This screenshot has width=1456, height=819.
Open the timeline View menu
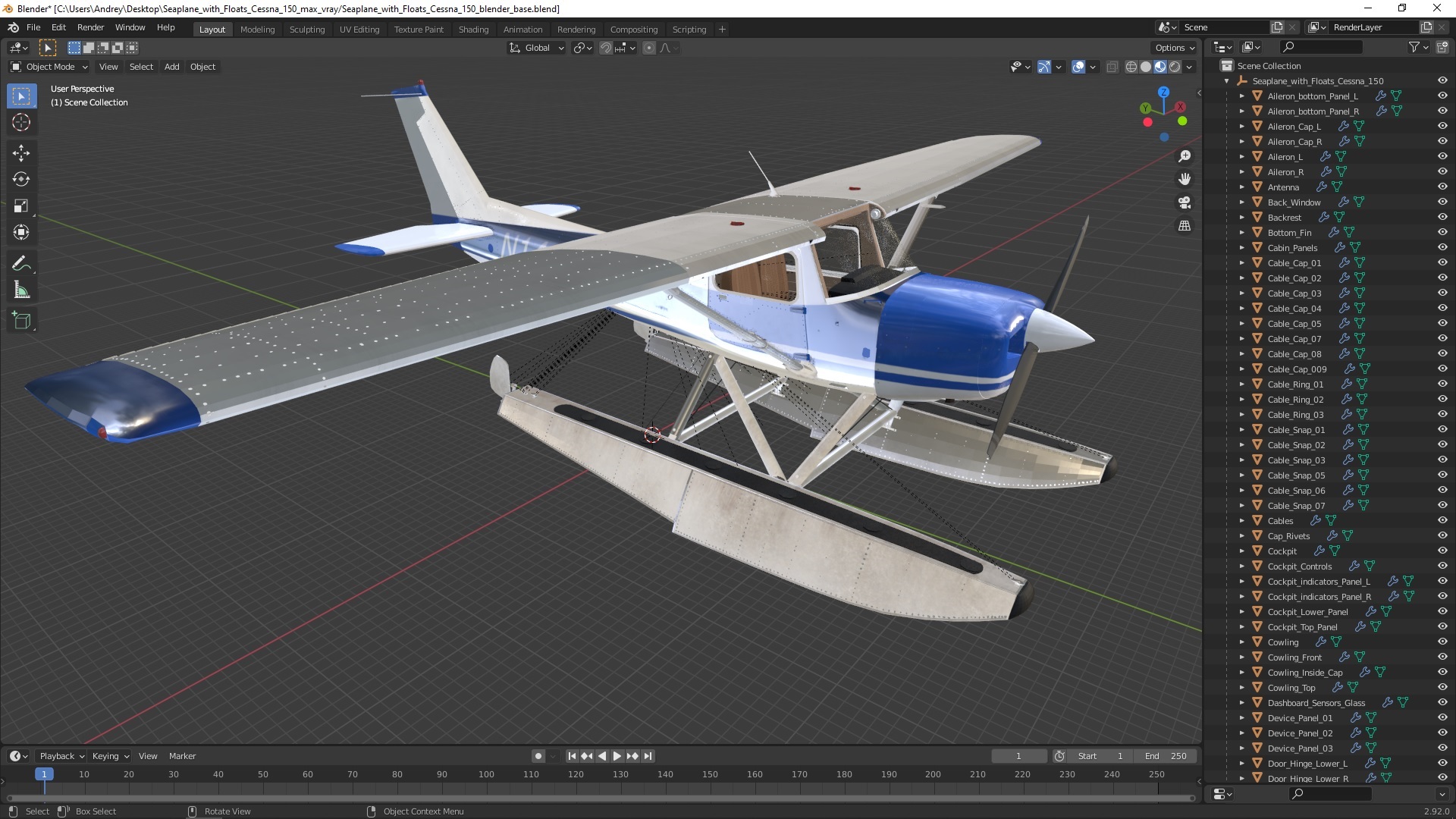click(148, 756)
